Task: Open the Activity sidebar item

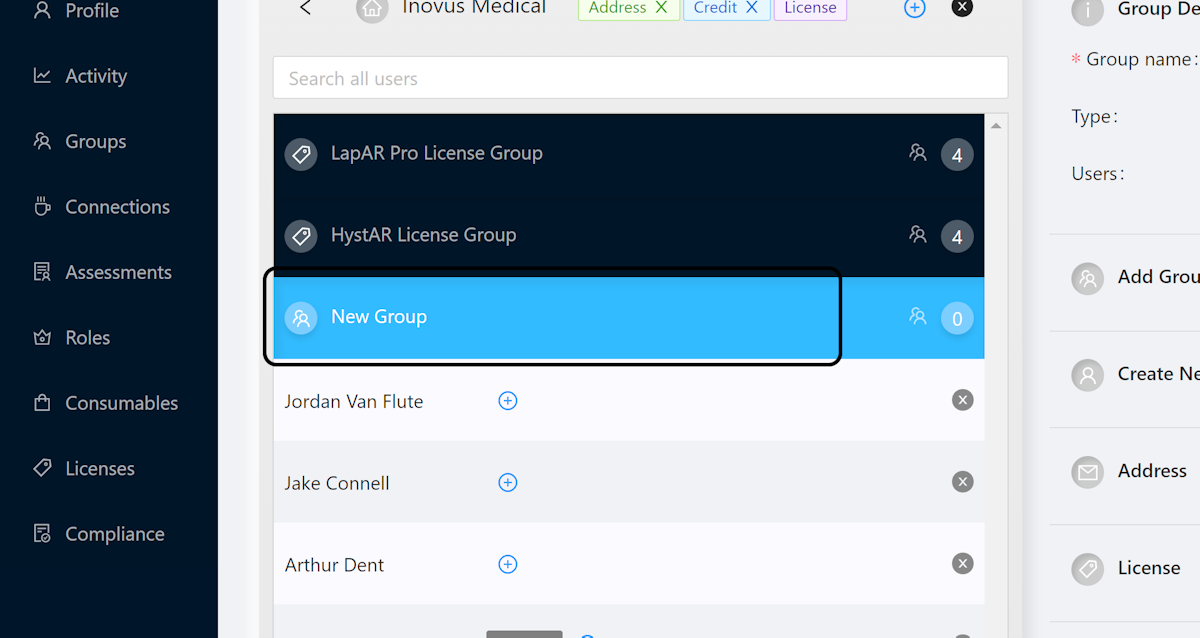Action: tap(80, 76)
